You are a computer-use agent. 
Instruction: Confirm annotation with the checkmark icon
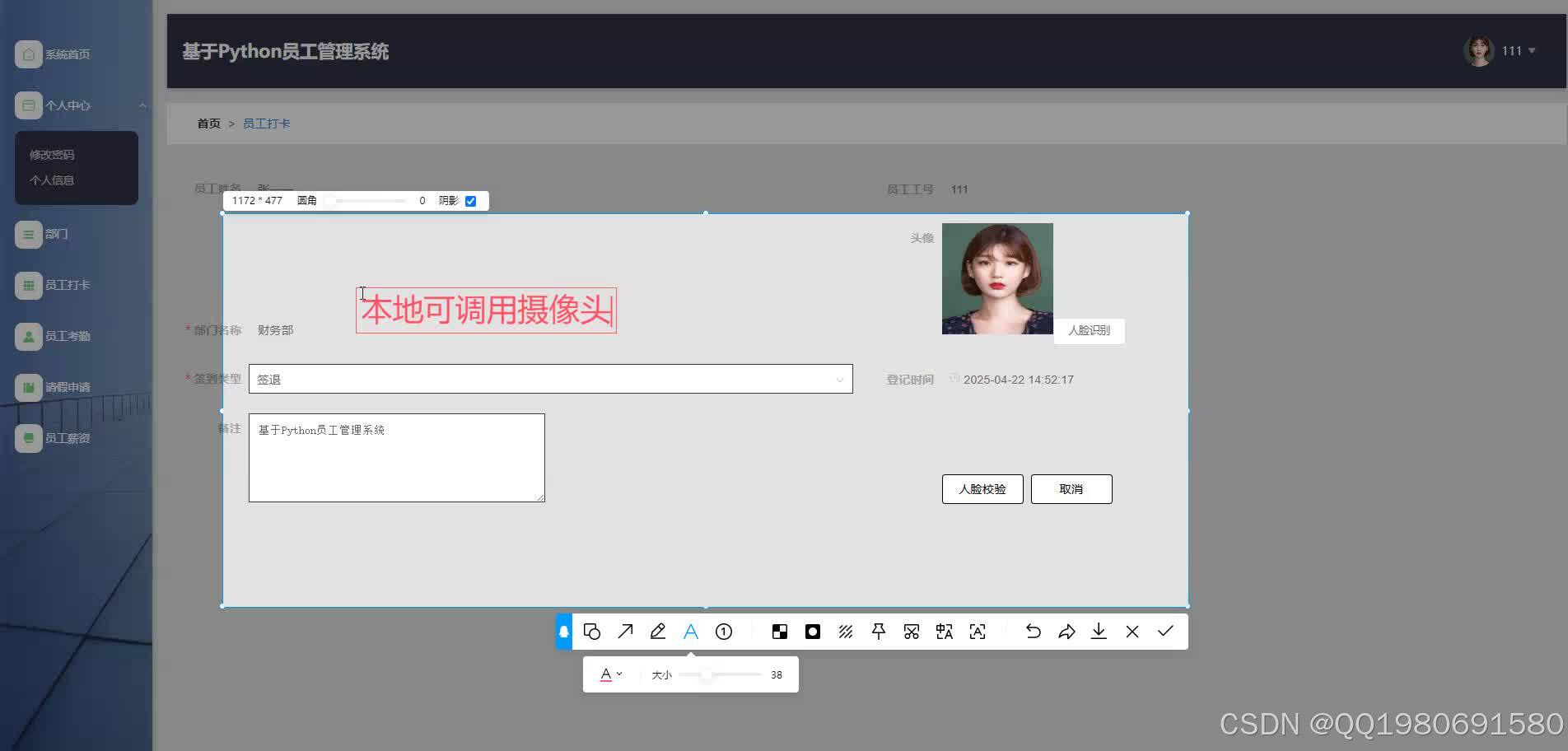coord(1164,632)
